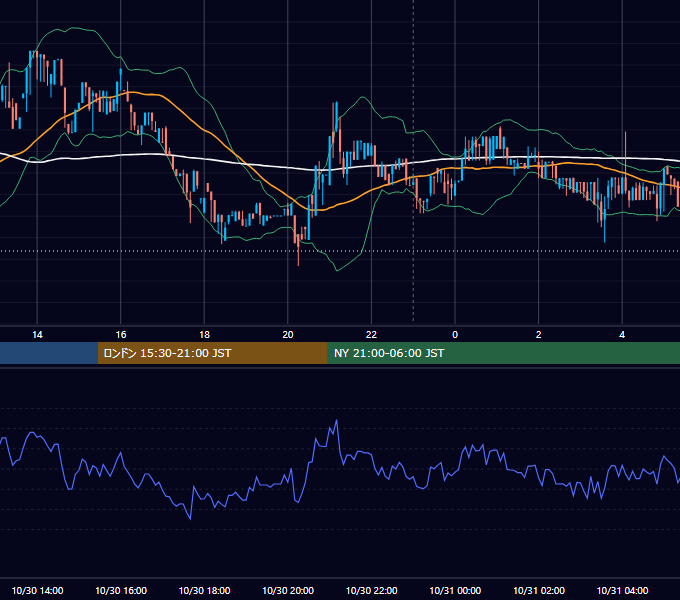Viewport: 680px width, 600px height.
Task: Click the 10/31 02:00 time label
Action: [x=539, y=590]
